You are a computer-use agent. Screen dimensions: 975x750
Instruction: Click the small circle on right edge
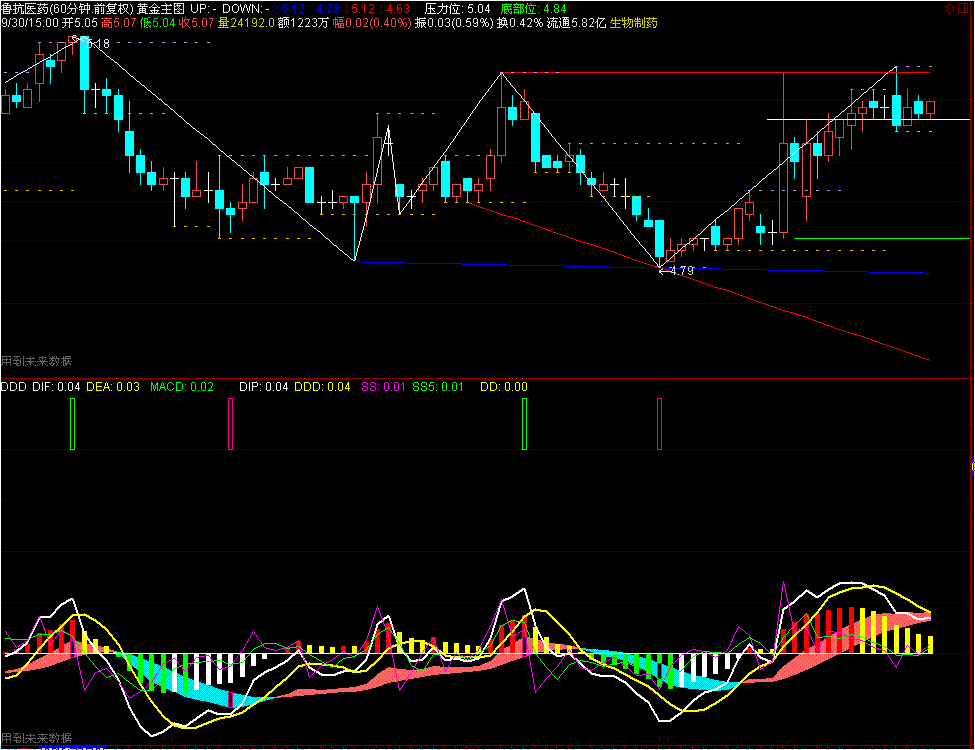pyautogui.click(x=972, y=467)
